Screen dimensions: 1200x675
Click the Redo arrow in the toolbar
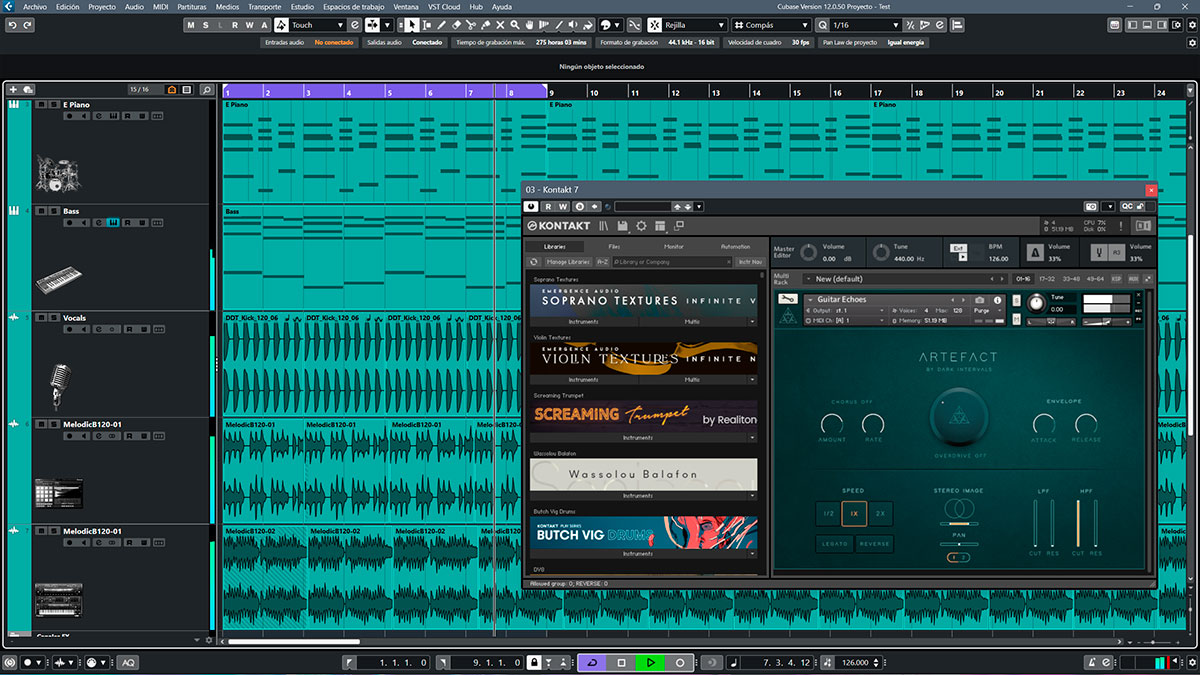point(28,24)
